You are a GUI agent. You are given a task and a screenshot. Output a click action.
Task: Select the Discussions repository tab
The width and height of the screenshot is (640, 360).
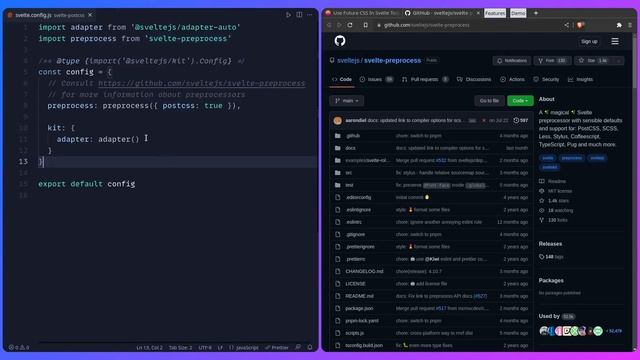[x=474, y=79]
